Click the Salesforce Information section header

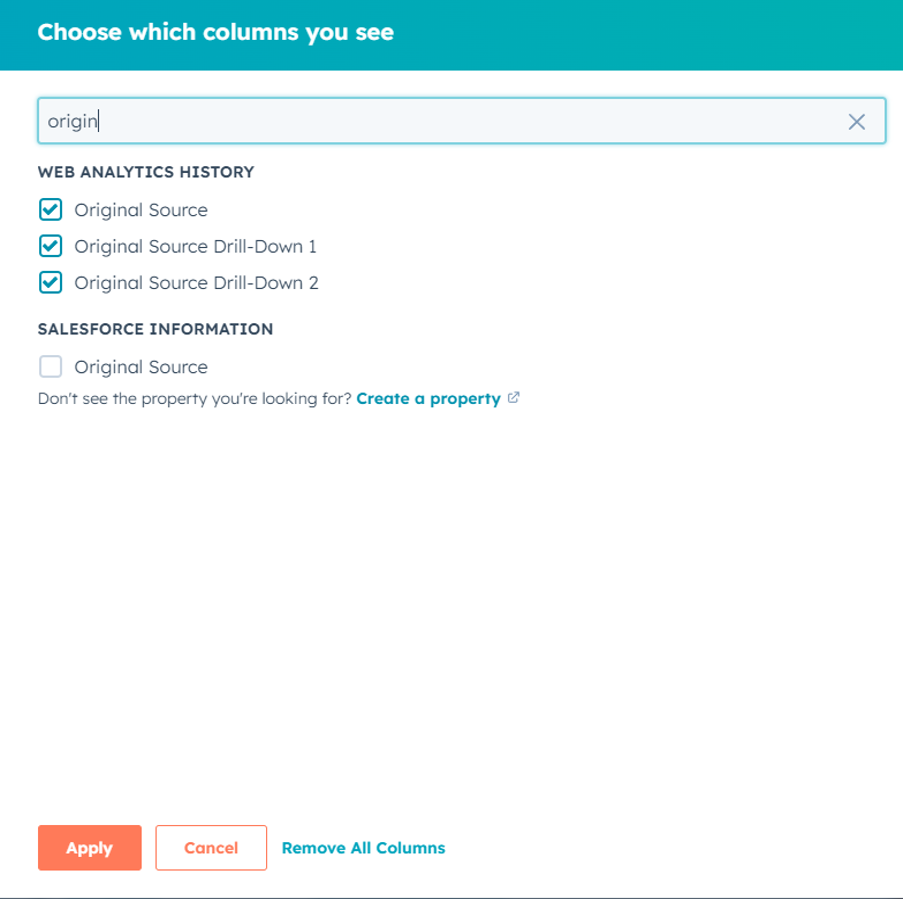click(x=153, y=328)
